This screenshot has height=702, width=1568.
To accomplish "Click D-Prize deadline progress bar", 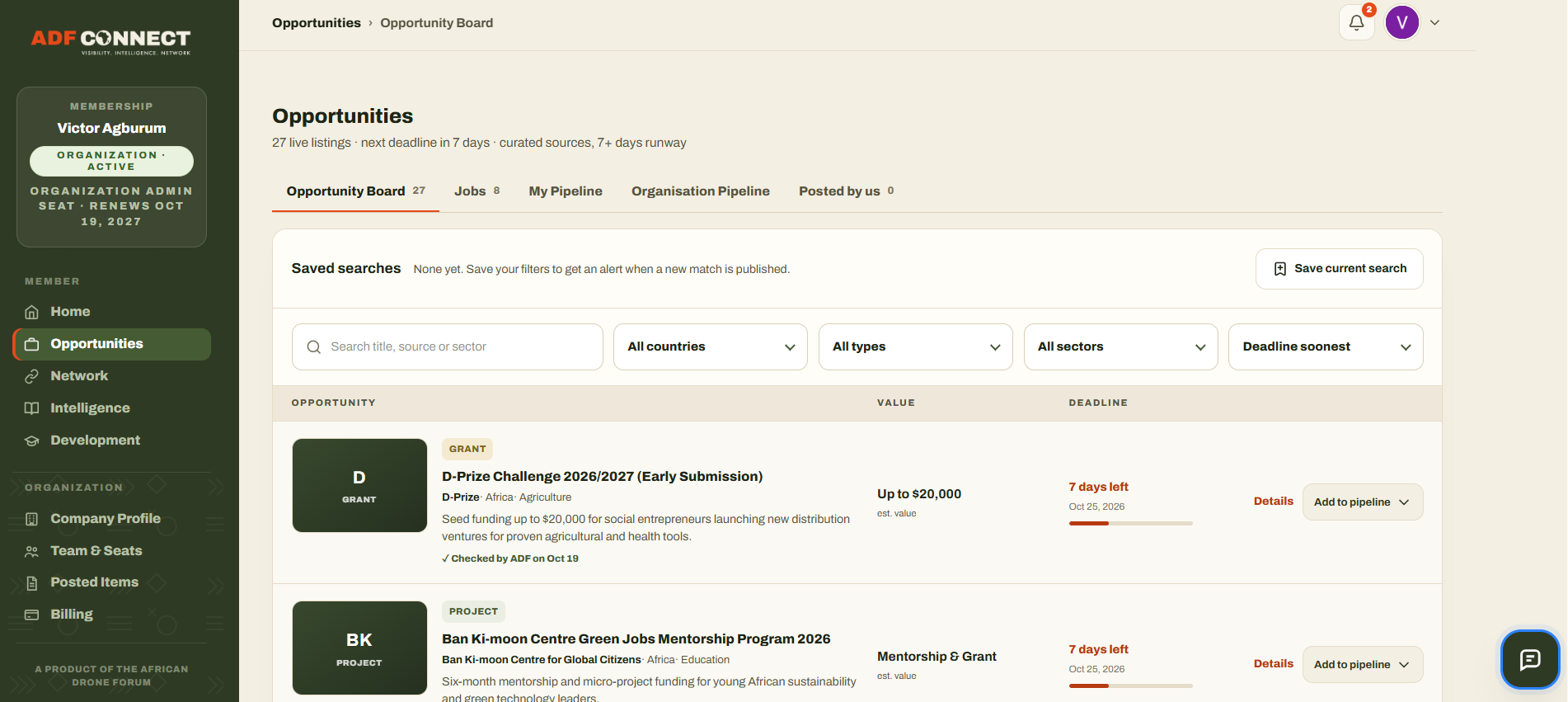I will pos(1130,524).
